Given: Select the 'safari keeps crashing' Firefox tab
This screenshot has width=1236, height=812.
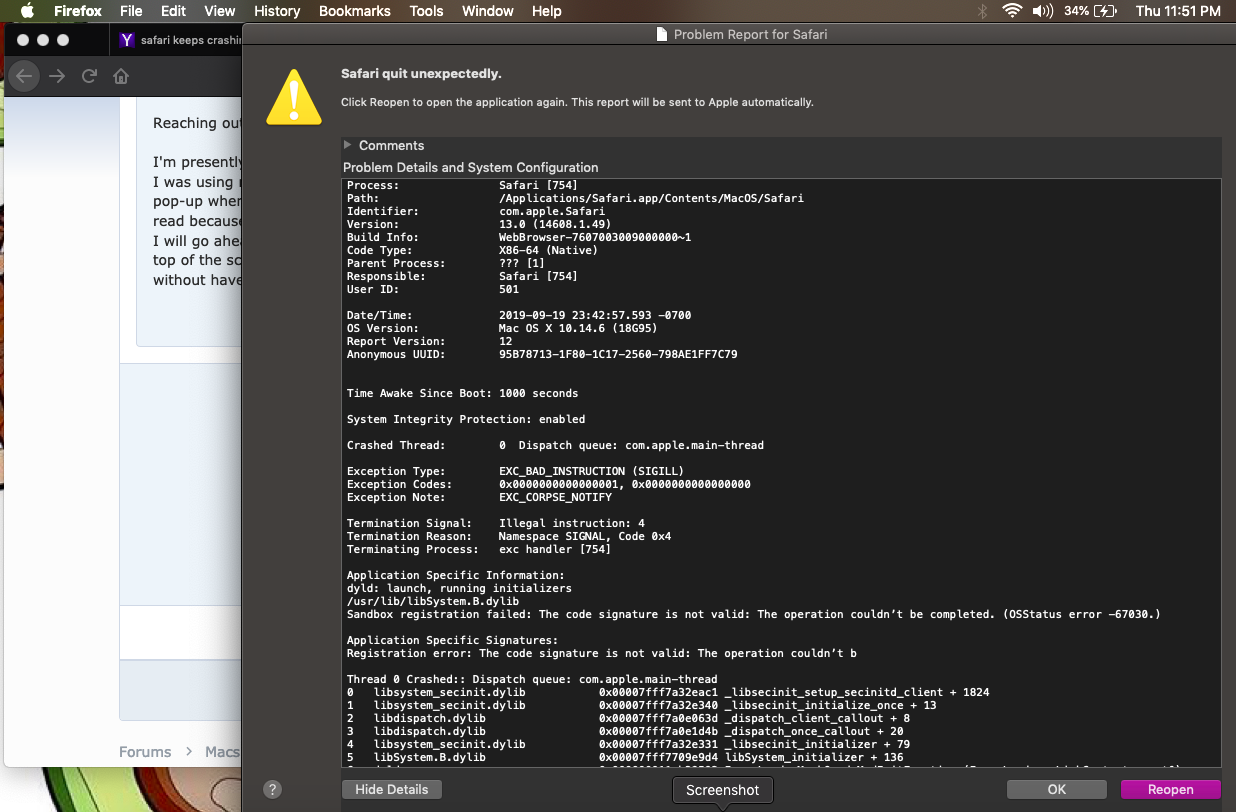Looking at the screenshot, I should [x=176, y=40].
